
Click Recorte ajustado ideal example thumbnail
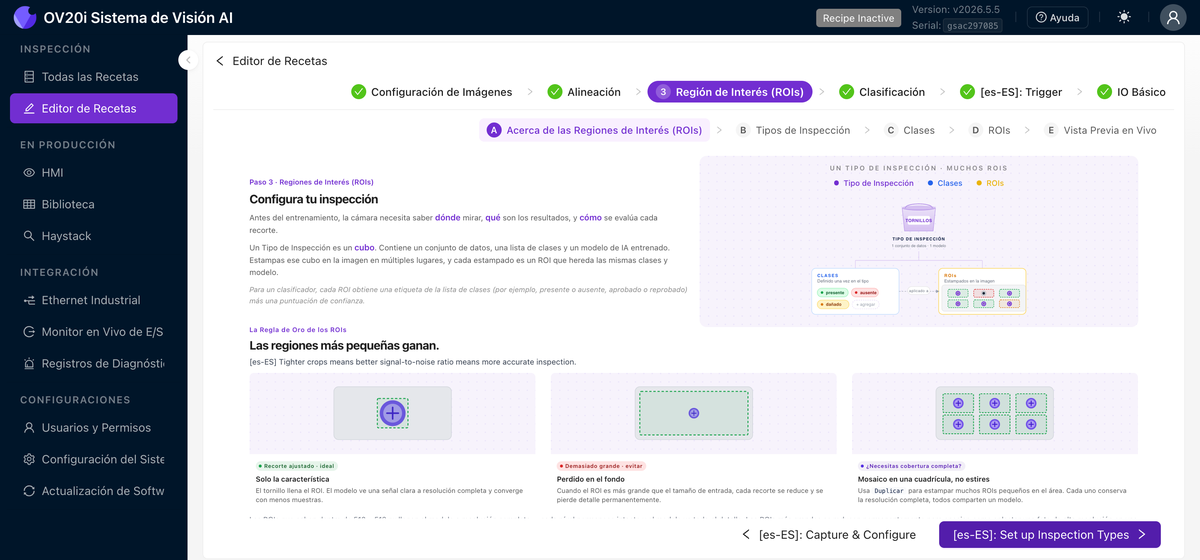pyautogui.click(x=392, y=413)
